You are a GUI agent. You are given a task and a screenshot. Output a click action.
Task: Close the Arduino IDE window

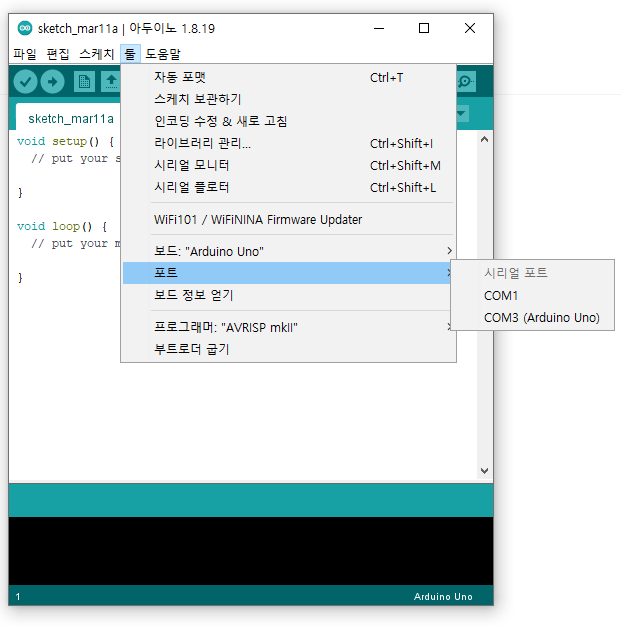(470, 28)
